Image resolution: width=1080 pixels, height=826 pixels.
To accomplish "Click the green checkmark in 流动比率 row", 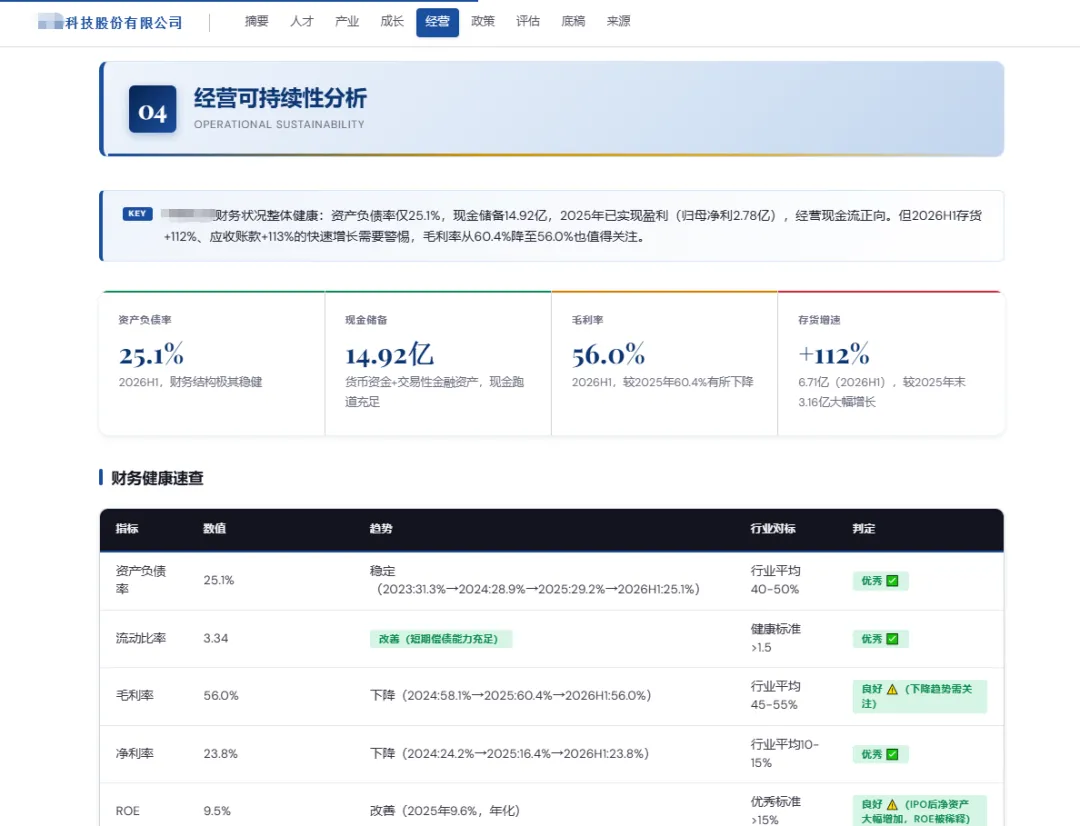I will click(x=892, y=639).
